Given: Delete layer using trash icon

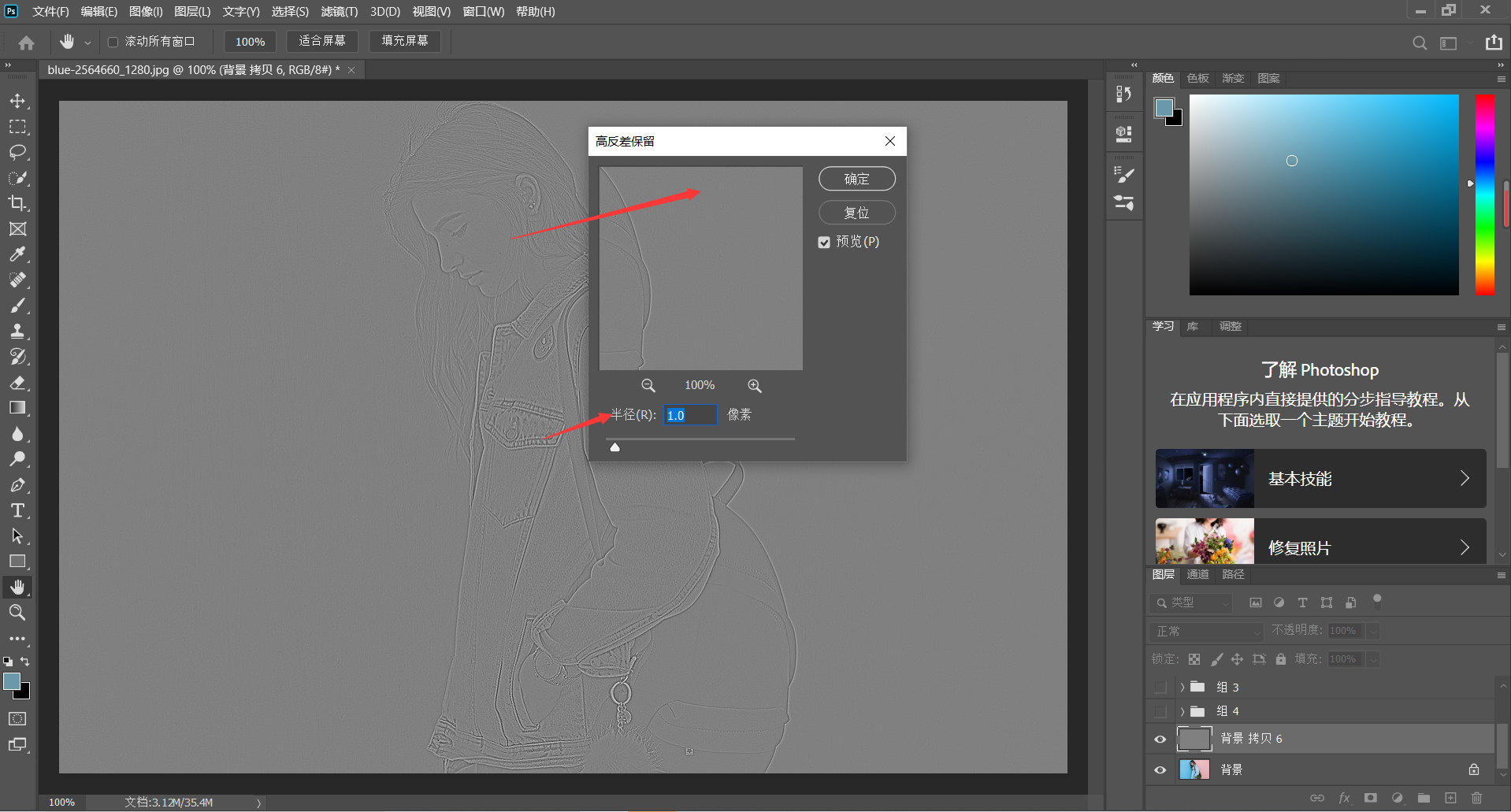Looking at the screenshot, I should pyautogui.click(x=1476, y=798).
